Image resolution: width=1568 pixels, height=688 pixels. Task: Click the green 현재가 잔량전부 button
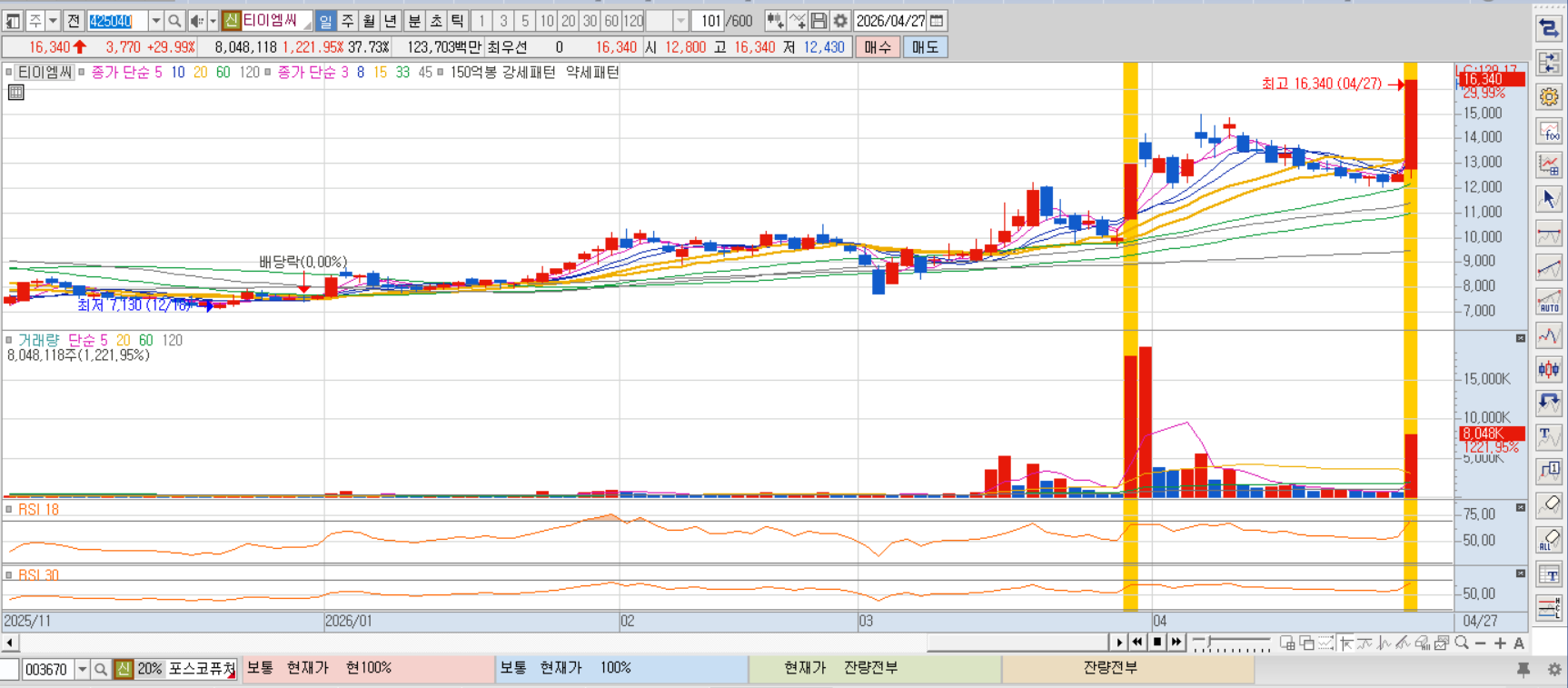click(875, 668)
